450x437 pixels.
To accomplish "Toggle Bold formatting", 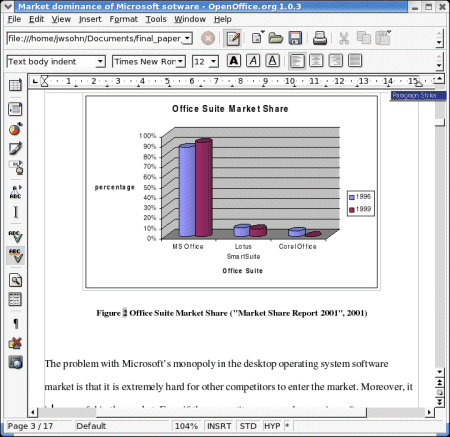I will (234, 61).
